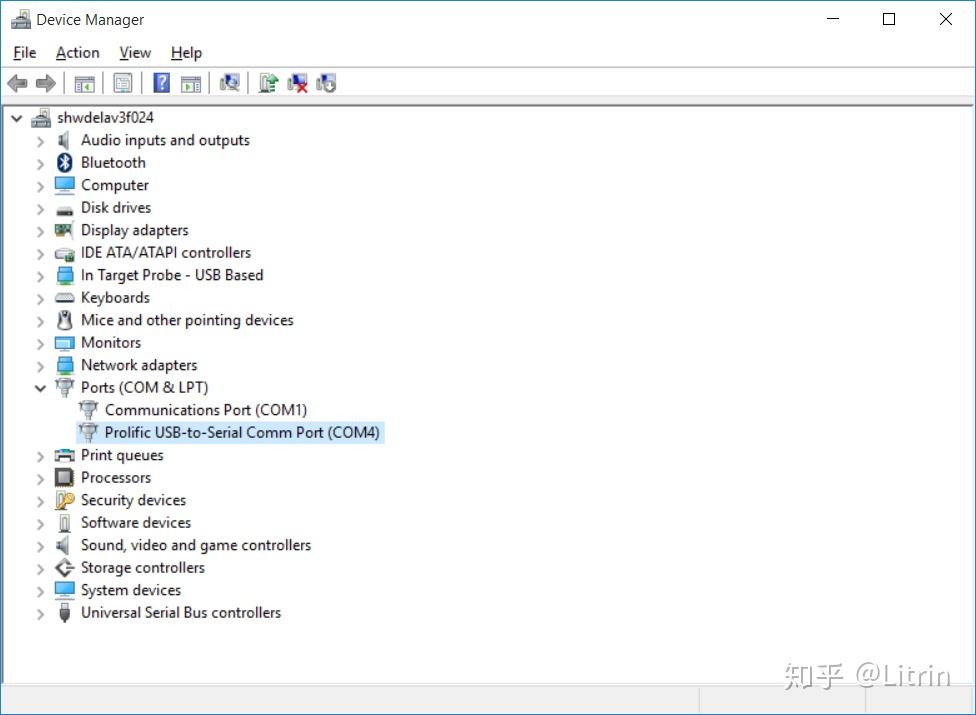Click the Scan for hardware changes icon
976x715 pixels.
pos(229,83)
